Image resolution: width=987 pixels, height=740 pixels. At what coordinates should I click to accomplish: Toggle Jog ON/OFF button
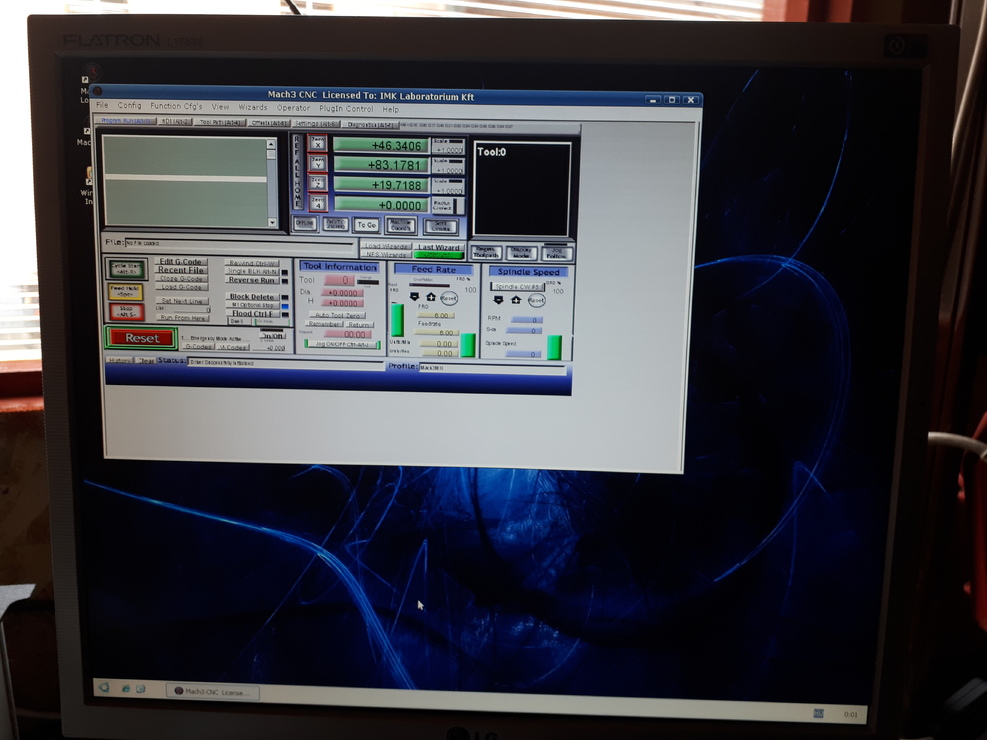coord(342,344)
